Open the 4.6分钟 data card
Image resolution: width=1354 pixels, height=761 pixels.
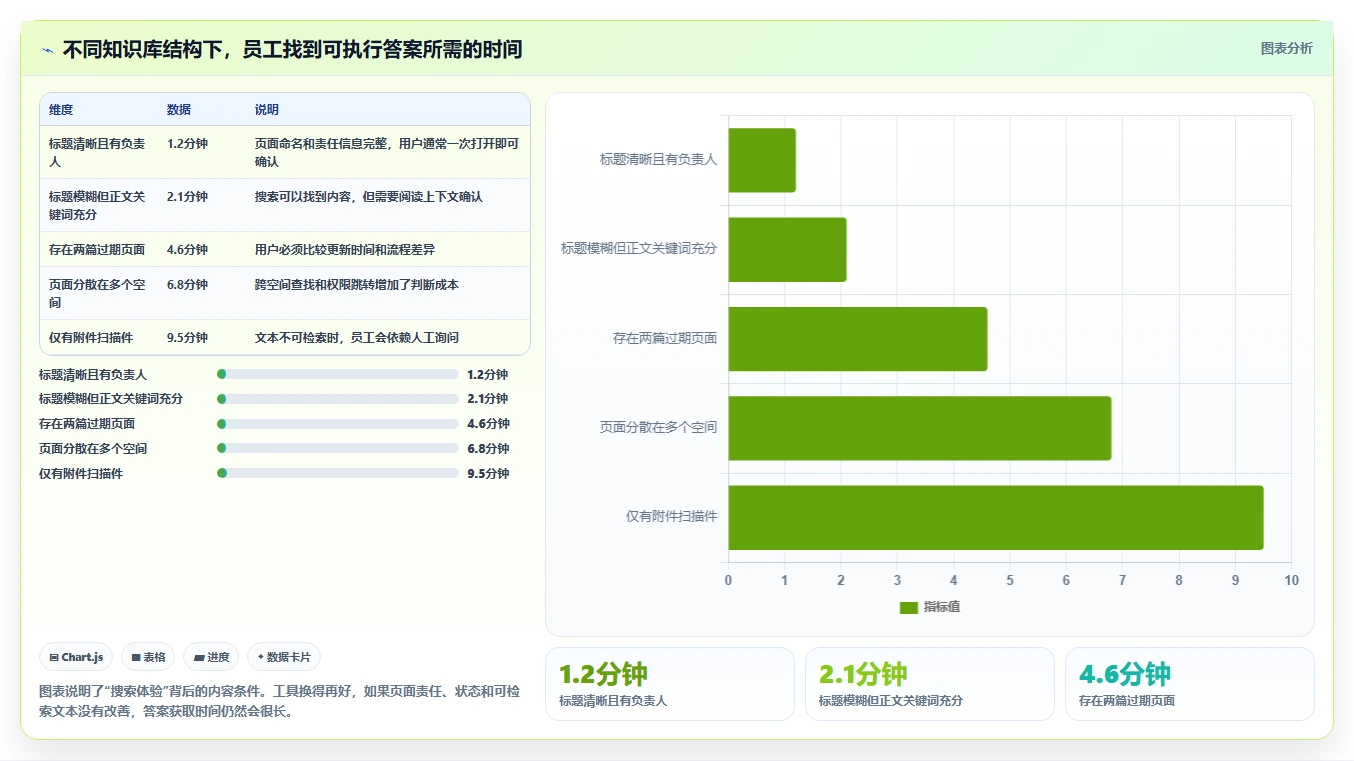tap(1190, 684)
